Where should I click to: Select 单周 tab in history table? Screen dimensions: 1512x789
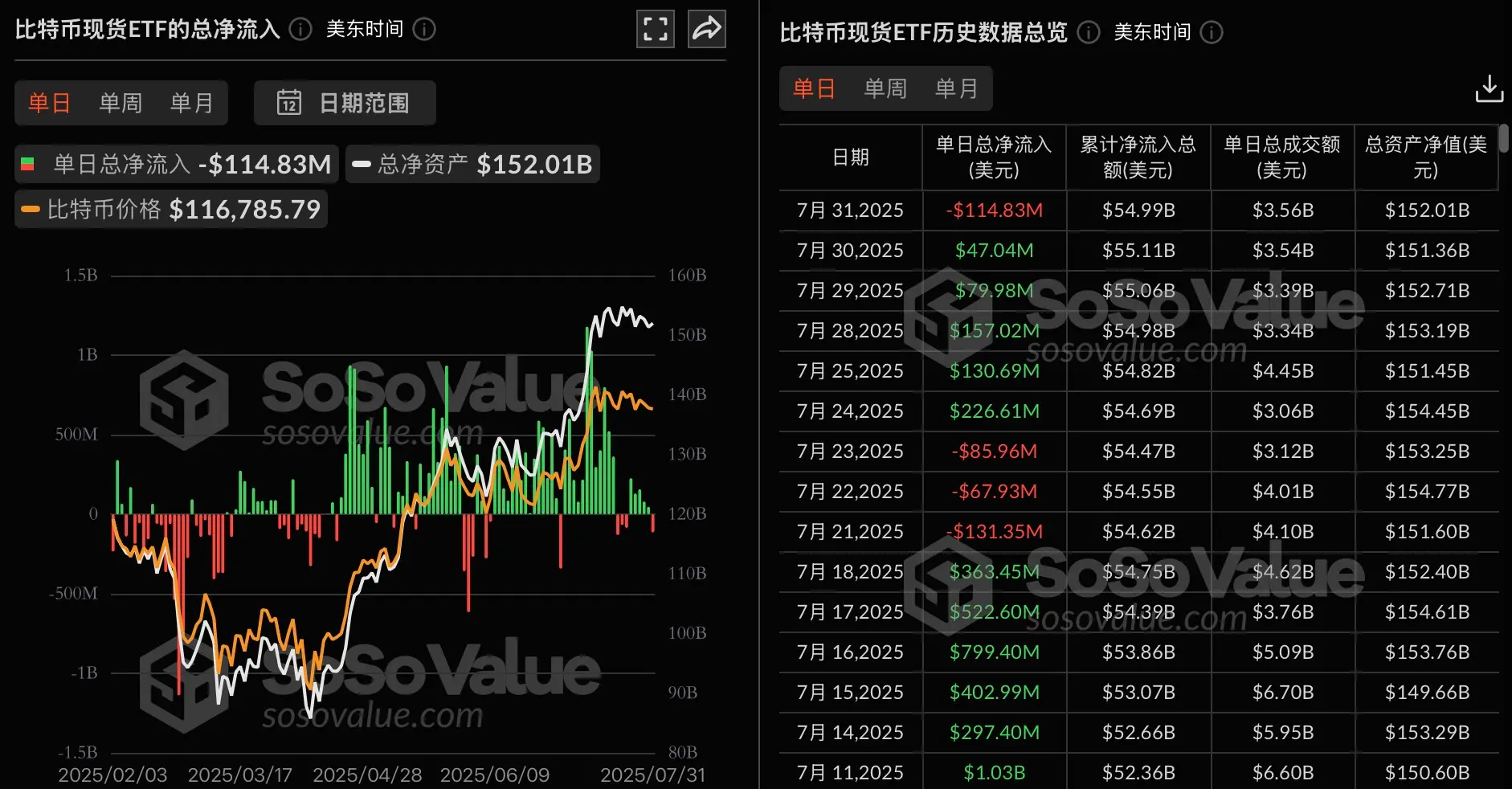pyautogui.click(x=885, y=88)
